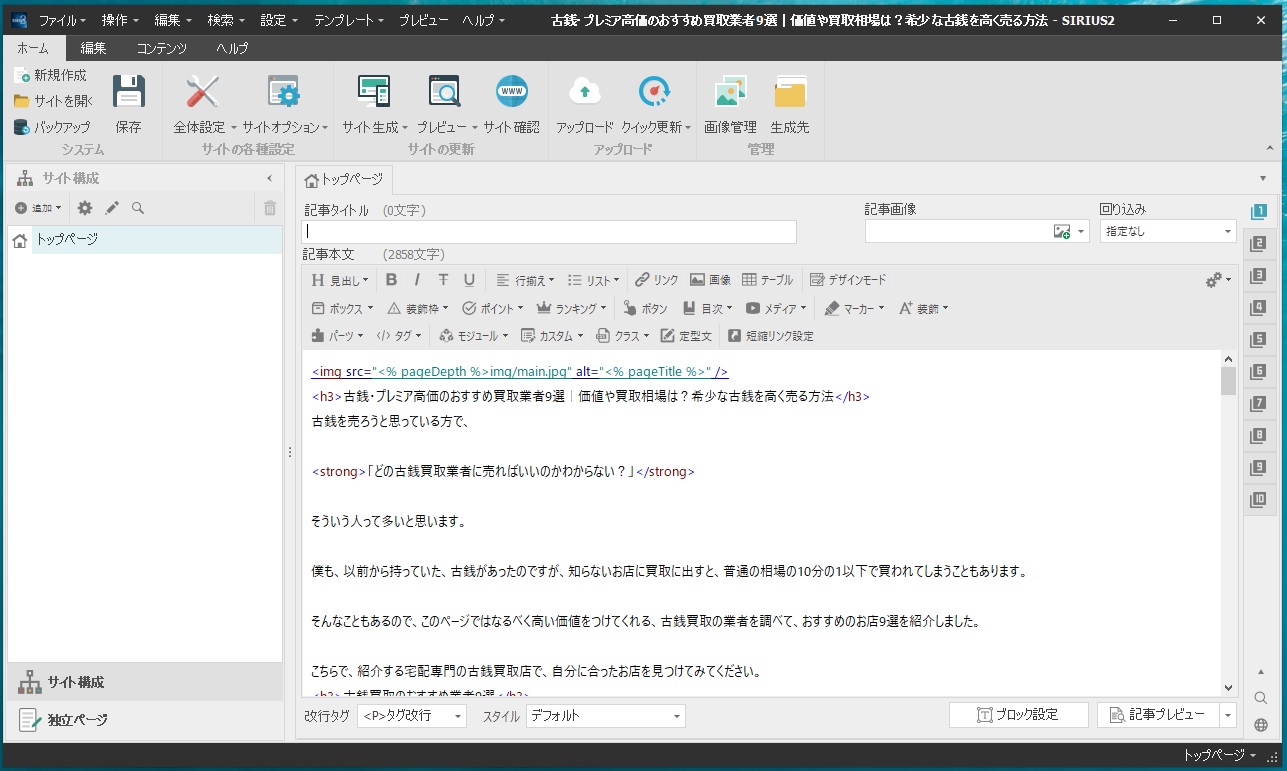Image resolution: width=1287 pixels, height=771 pixels.
Task: Open サイトオプション gear window icon
Action: click(x=284, y=91)
